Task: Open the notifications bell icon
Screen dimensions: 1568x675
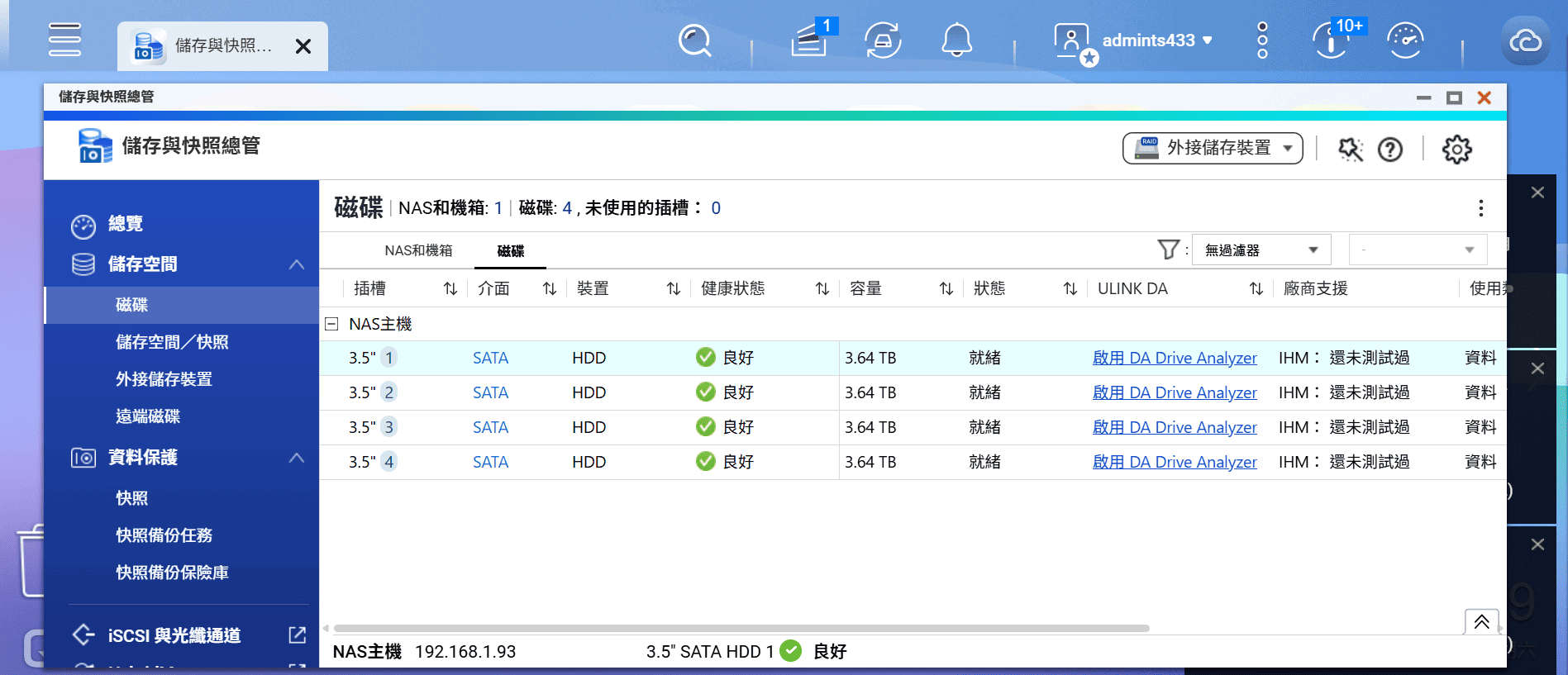Action: (x=956, y=40)
